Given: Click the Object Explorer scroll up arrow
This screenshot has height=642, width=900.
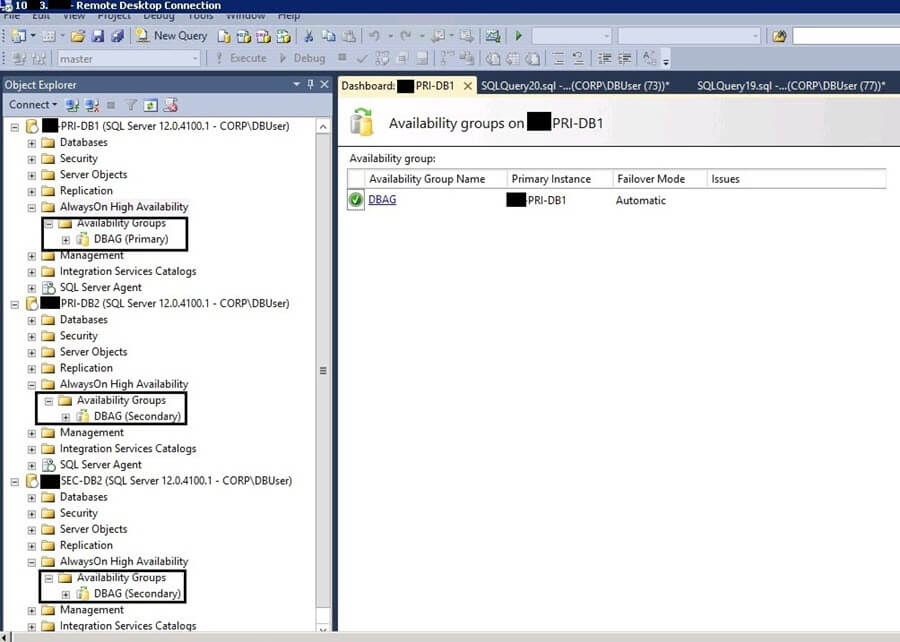Looking at the screenshot, I should [x=323, y=126].
